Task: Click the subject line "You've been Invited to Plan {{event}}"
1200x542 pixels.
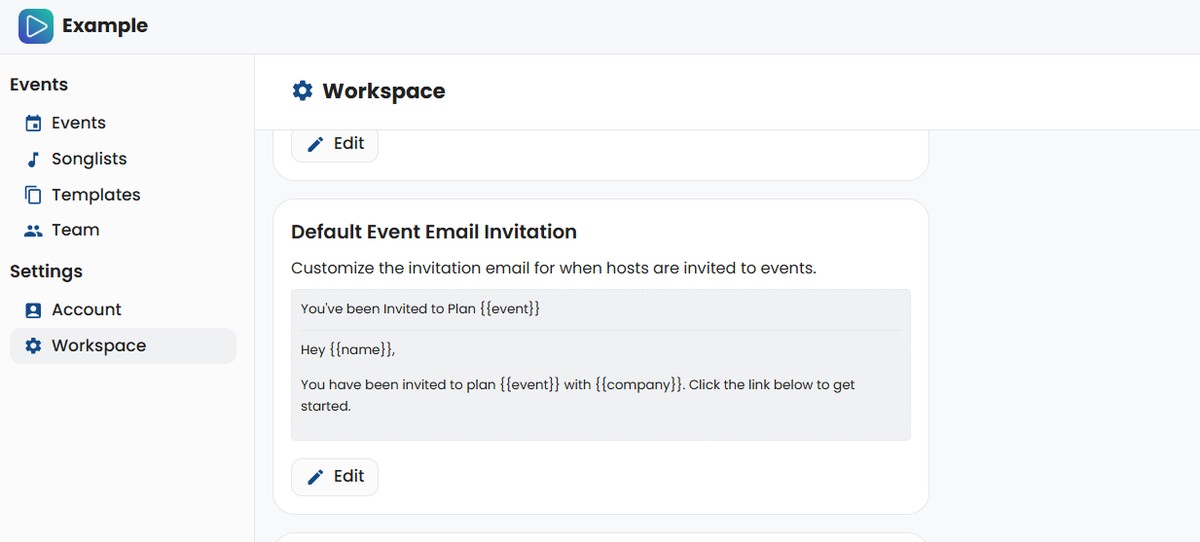Action: 420,309
